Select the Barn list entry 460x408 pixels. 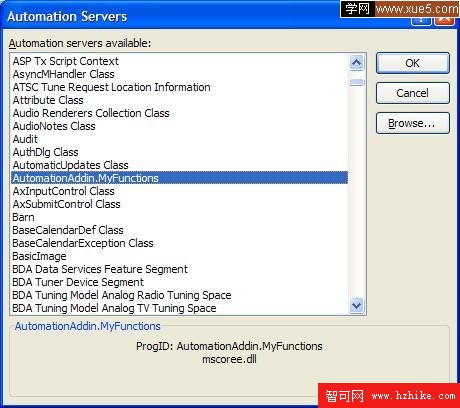tap(23, 217)
